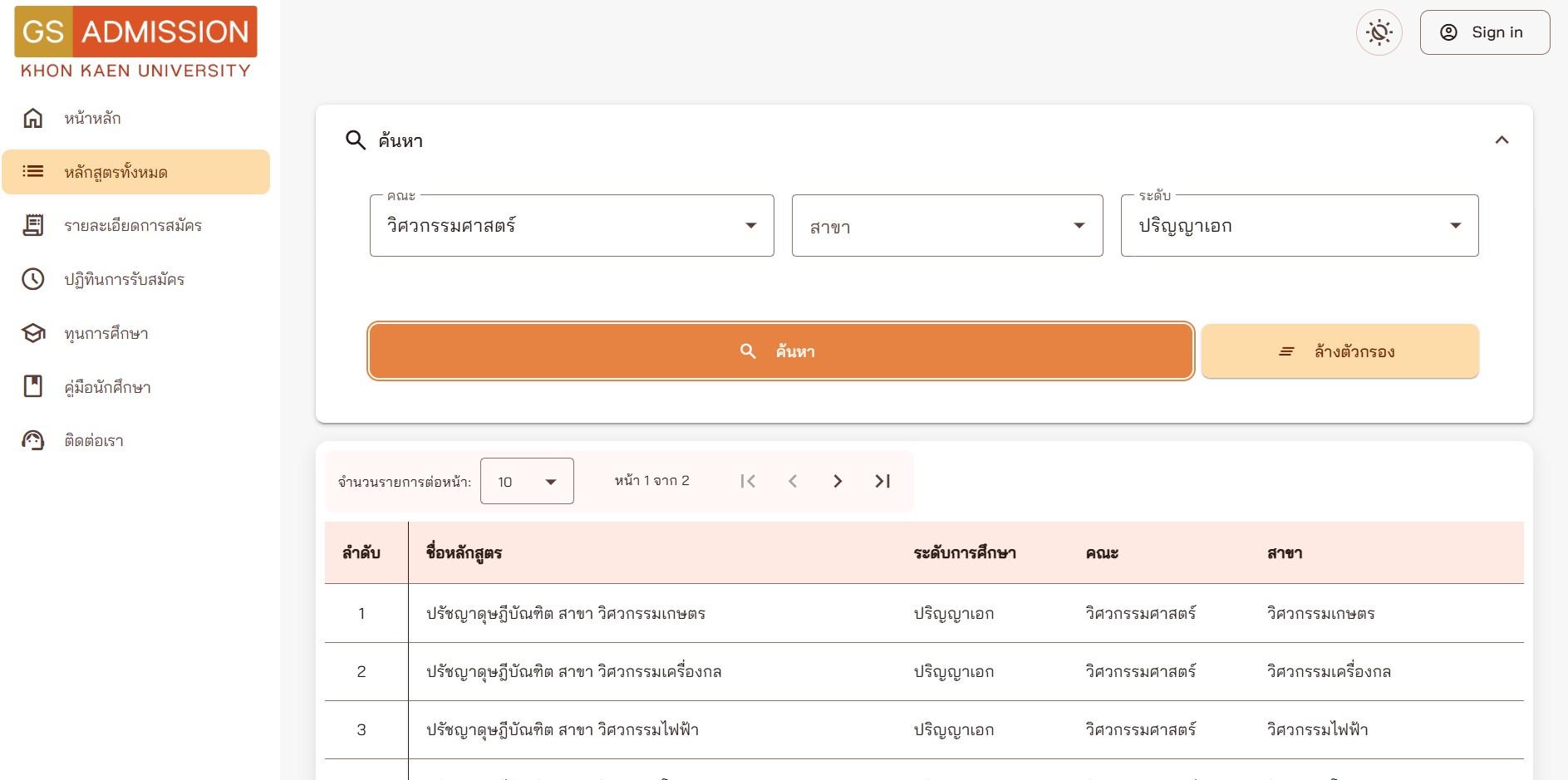Click the clock icon for ปฏิทินการรับสมัคร
The image size is (1568, 780).
pos(33,279)
